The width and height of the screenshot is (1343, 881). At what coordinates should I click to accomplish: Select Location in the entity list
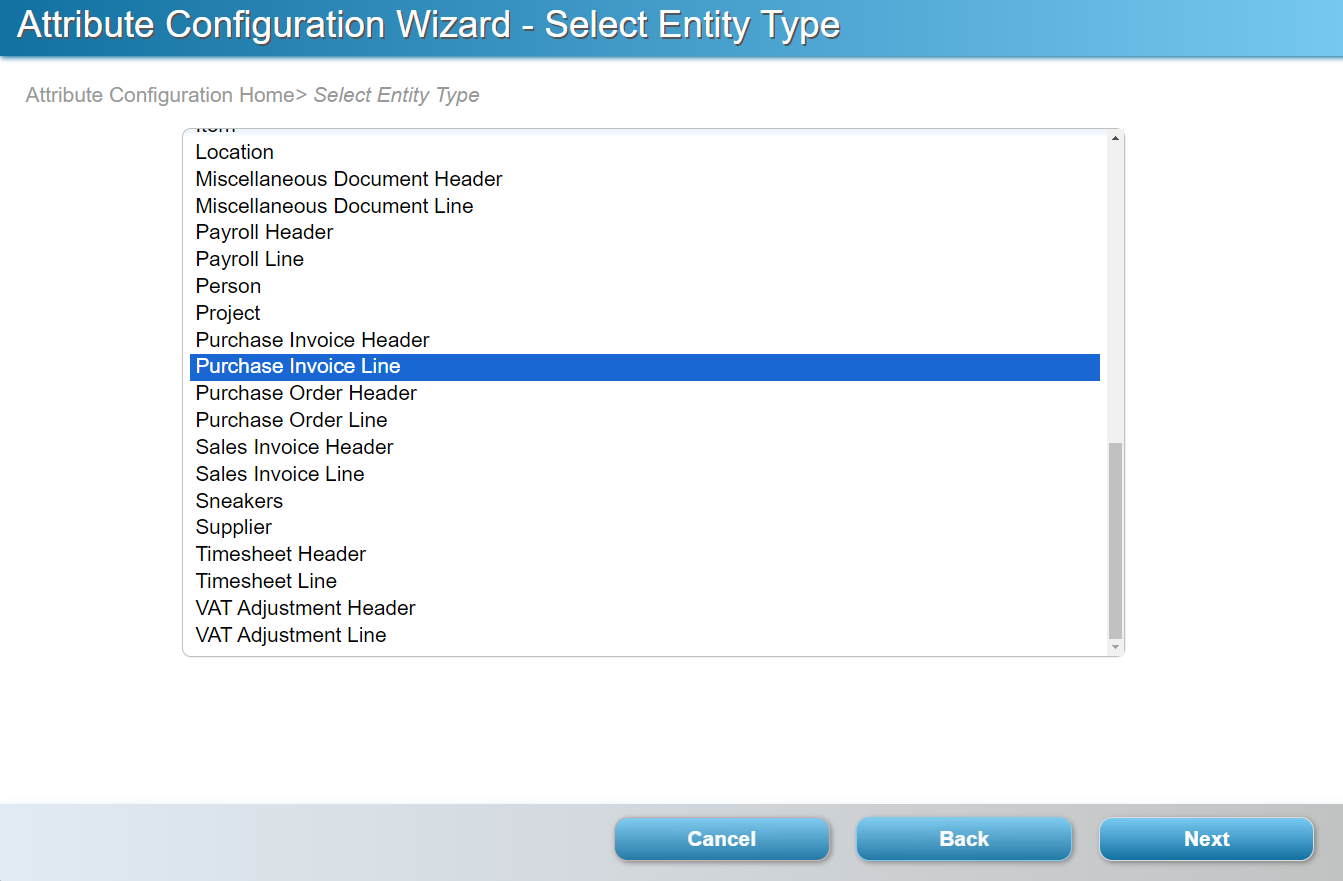[x=235, y=152]
